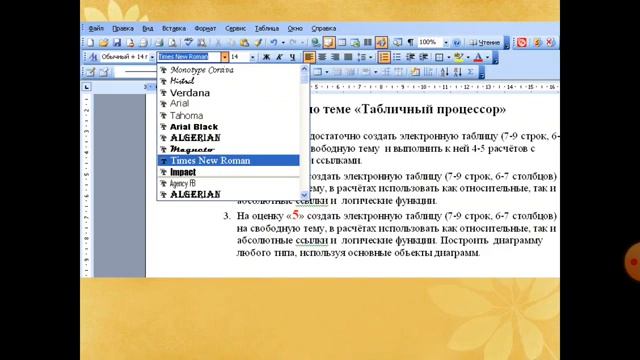The image size is (640, 360).
Task: Select Tahoma from the font list
Action: pos(229,116)
